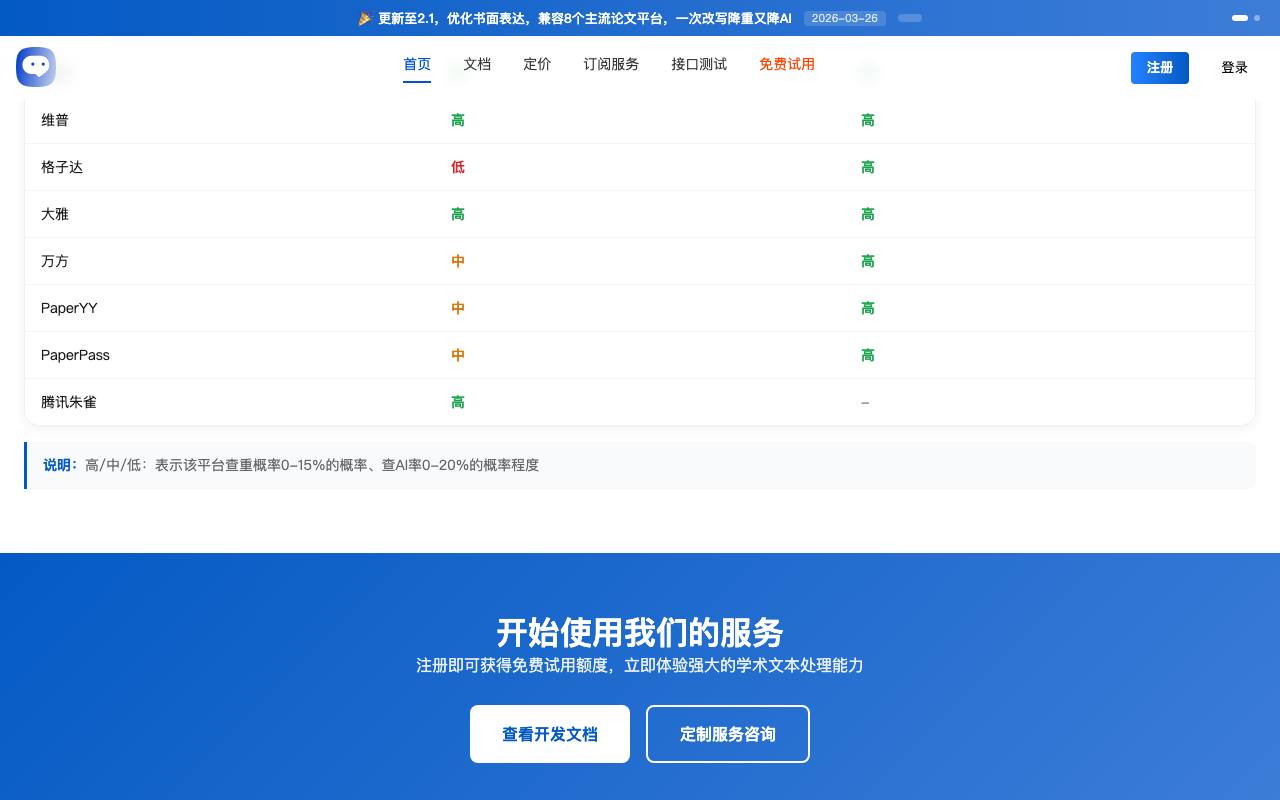Switch to the 订阅服务 tab
Image resolution: width=1280 pixels, height=800 pixels.
tap(611, 65)
